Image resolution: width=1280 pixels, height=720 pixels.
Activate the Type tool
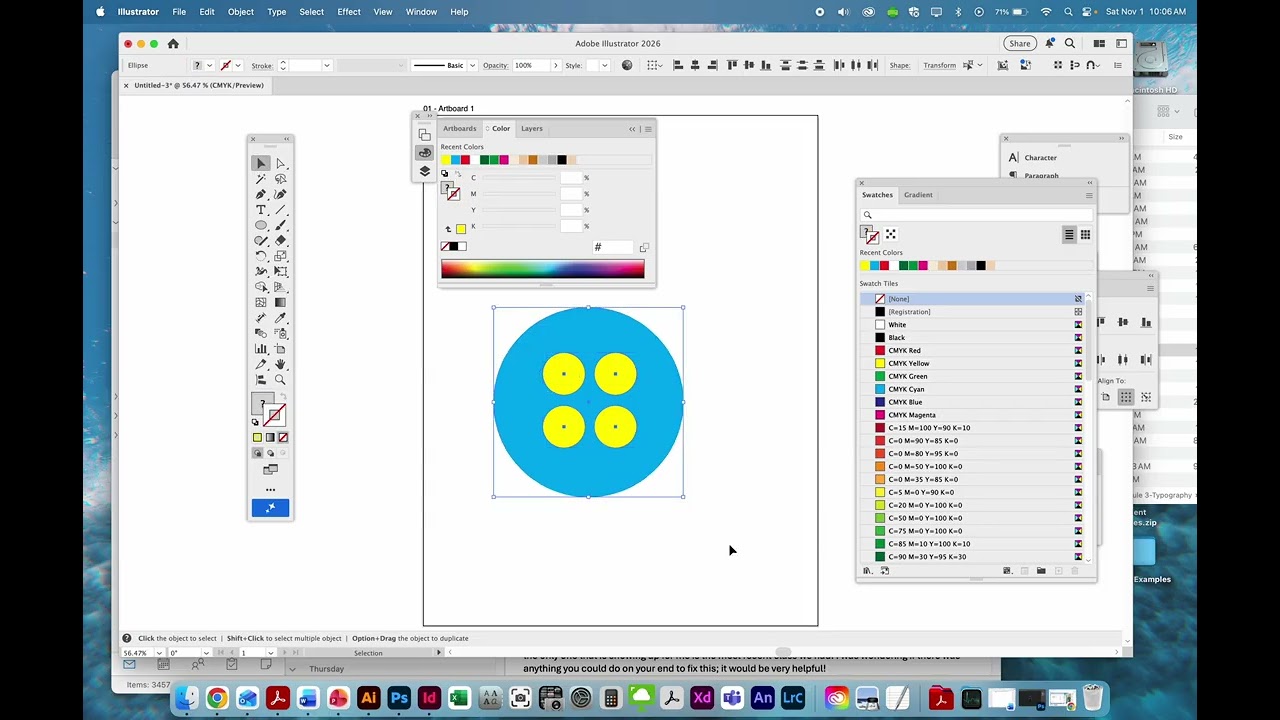pyautogui.click(x=261, y=210)
